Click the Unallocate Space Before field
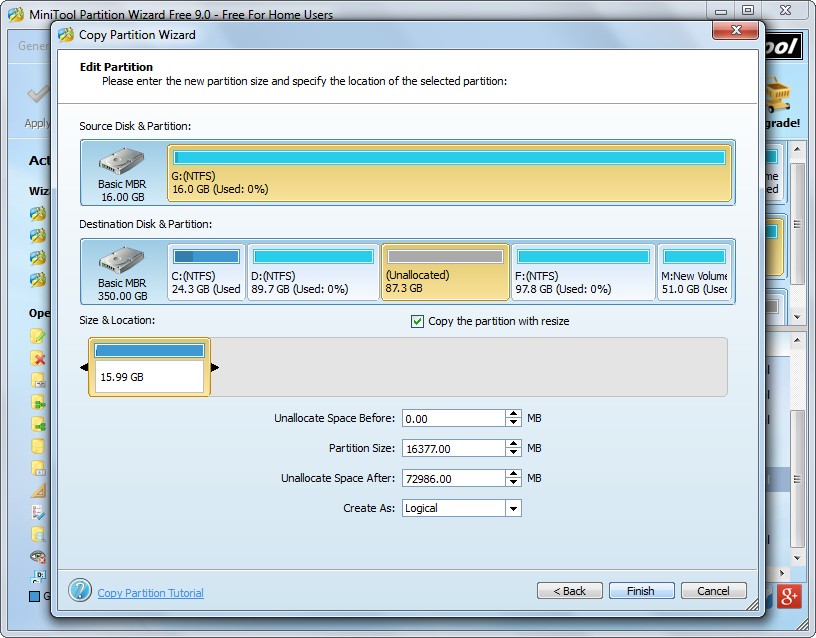This screenshot has height=638, width=816. pyautogui.click(x=453, y=418)
